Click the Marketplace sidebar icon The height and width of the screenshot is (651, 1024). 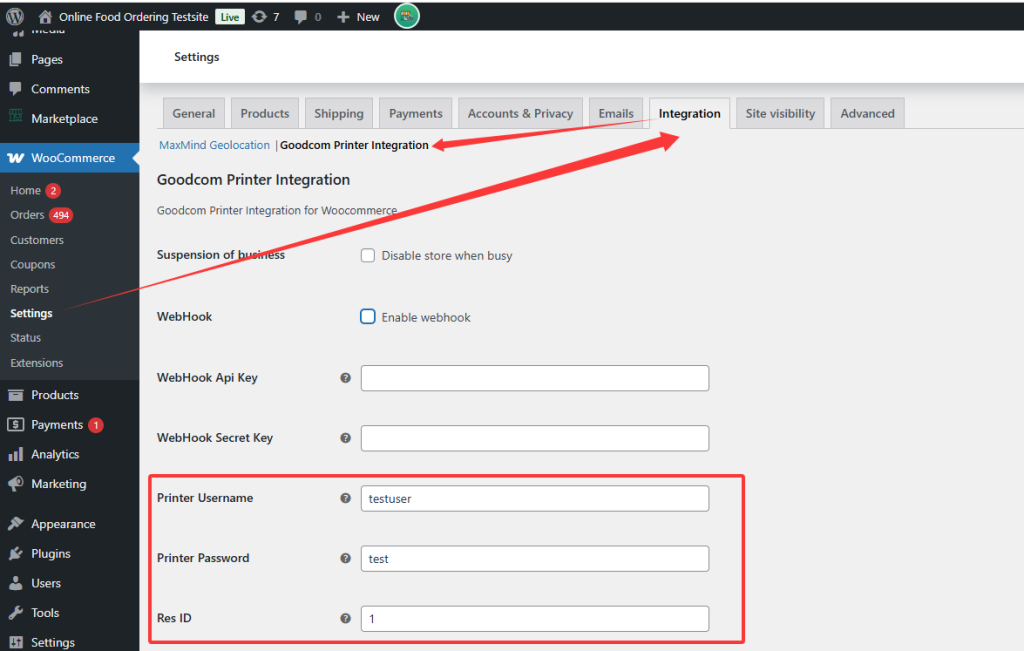click(x=16, y=118)
